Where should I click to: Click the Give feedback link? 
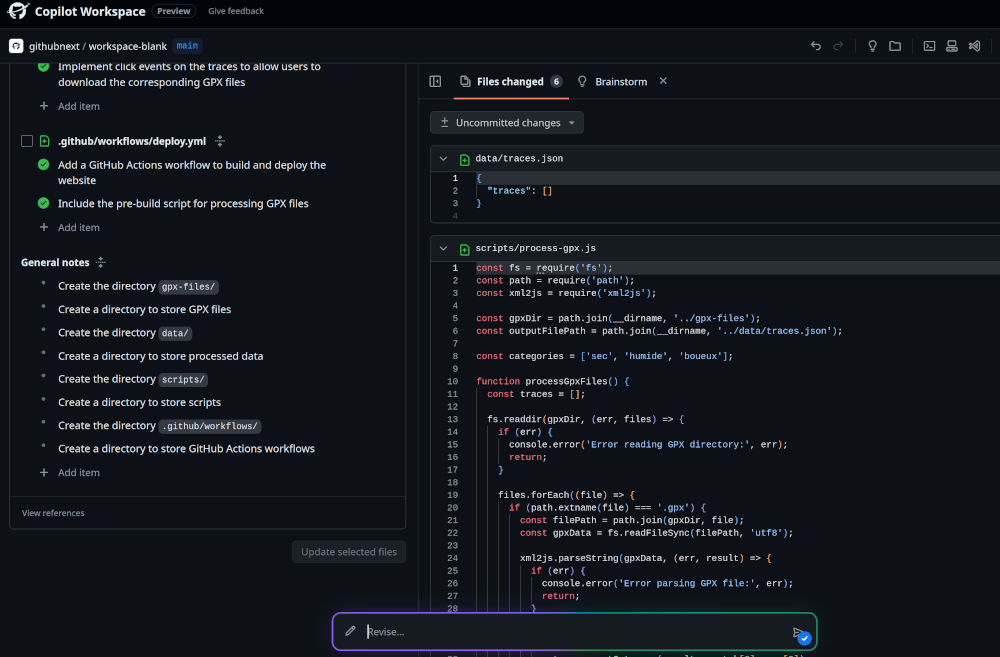tap(236, 11)
